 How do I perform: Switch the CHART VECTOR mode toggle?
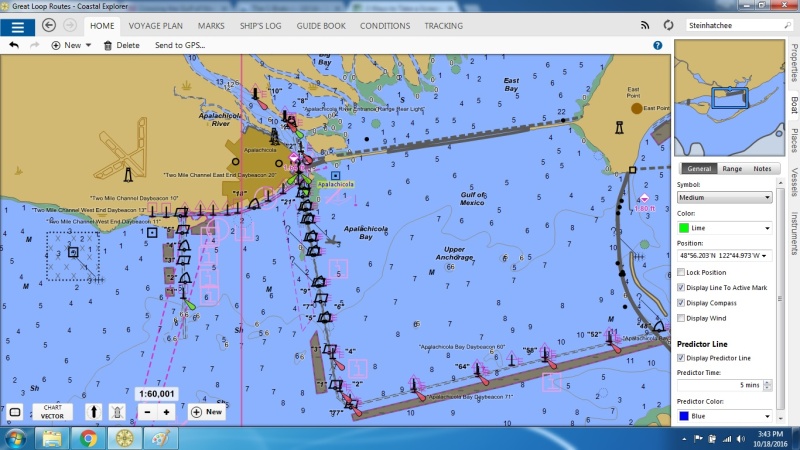[x=52, y=412]
